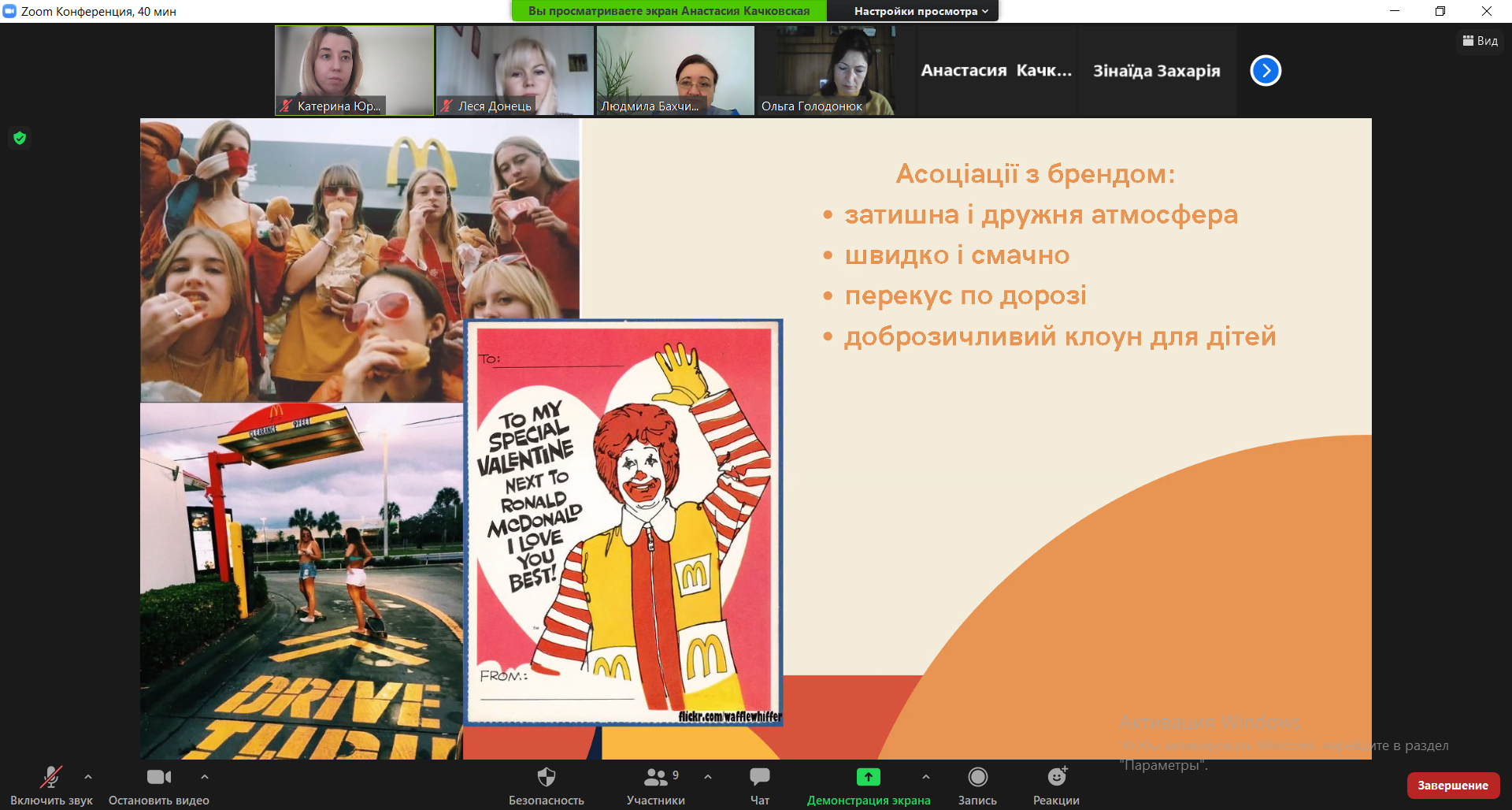Click the slide title Асоціації з брендом

tap(1036, 173)
